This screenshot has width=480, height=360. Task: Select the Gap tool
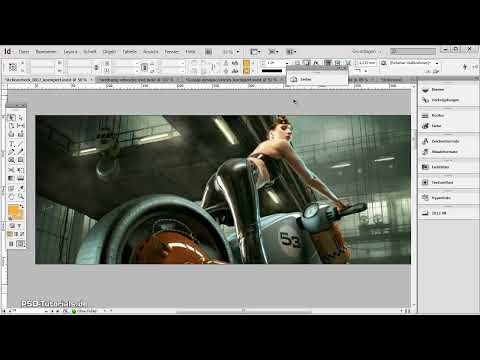(x=21, y=126)
